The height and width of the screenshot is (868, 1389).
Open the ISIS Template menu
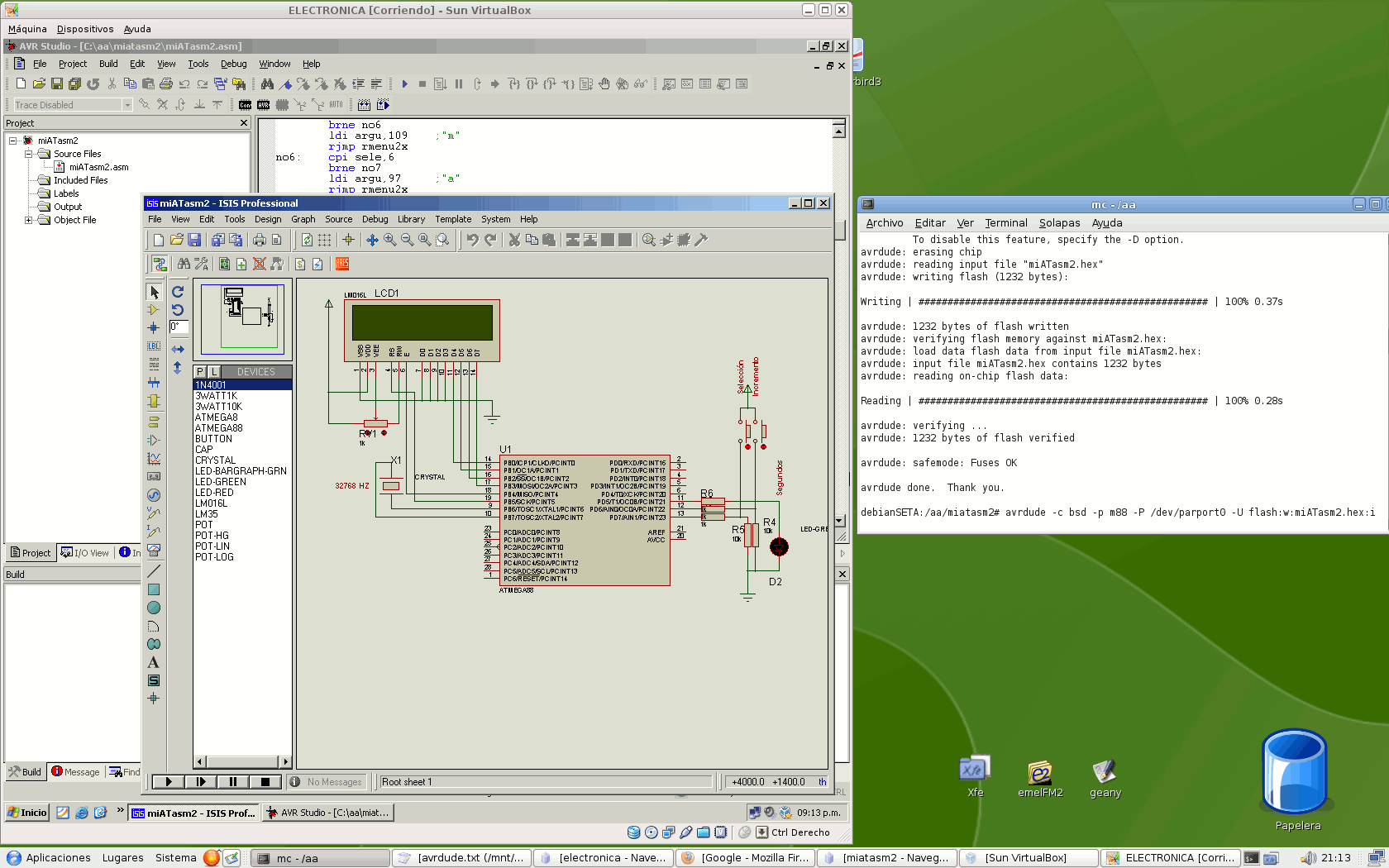pyautogui.click(x=453, y=219)
